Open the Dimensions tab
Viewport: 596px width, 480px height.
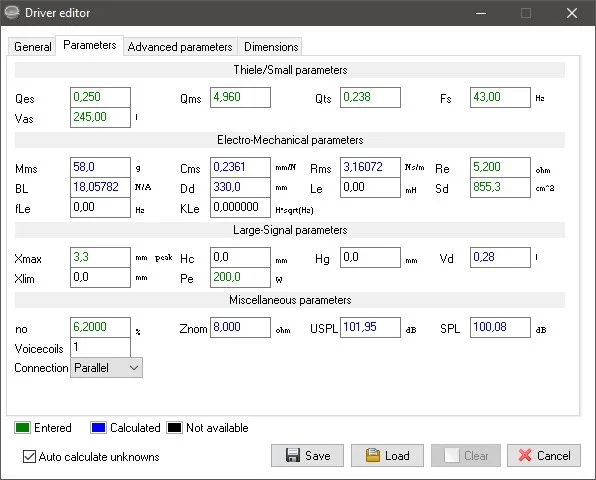271,47
